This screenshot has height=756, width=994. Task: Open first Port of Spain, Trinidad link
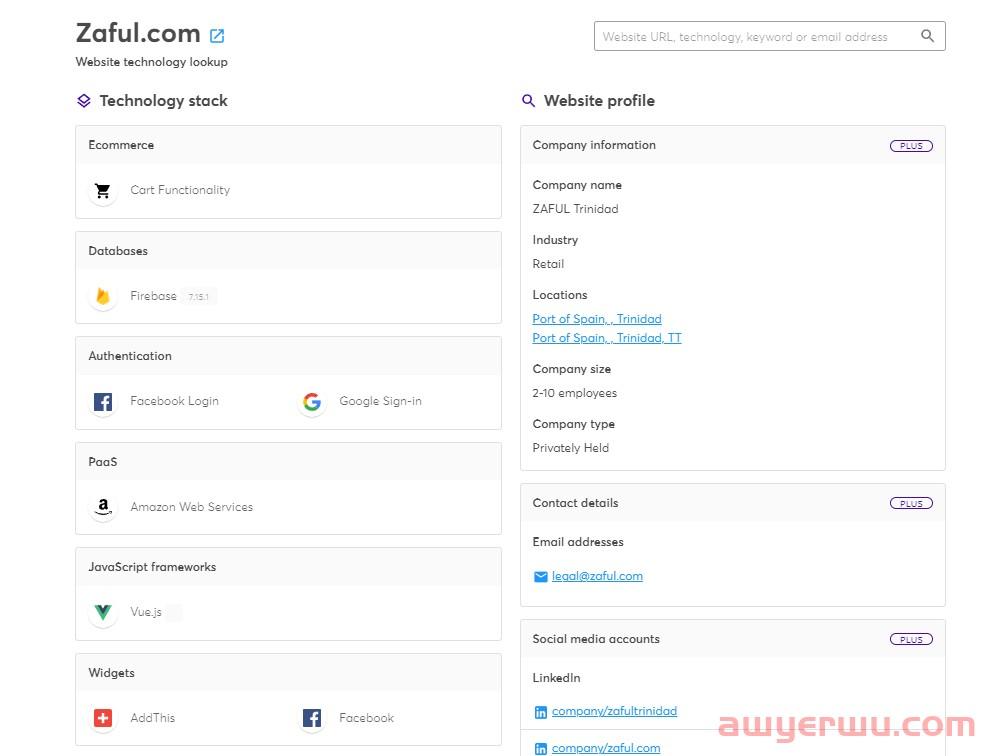point(597,319)
